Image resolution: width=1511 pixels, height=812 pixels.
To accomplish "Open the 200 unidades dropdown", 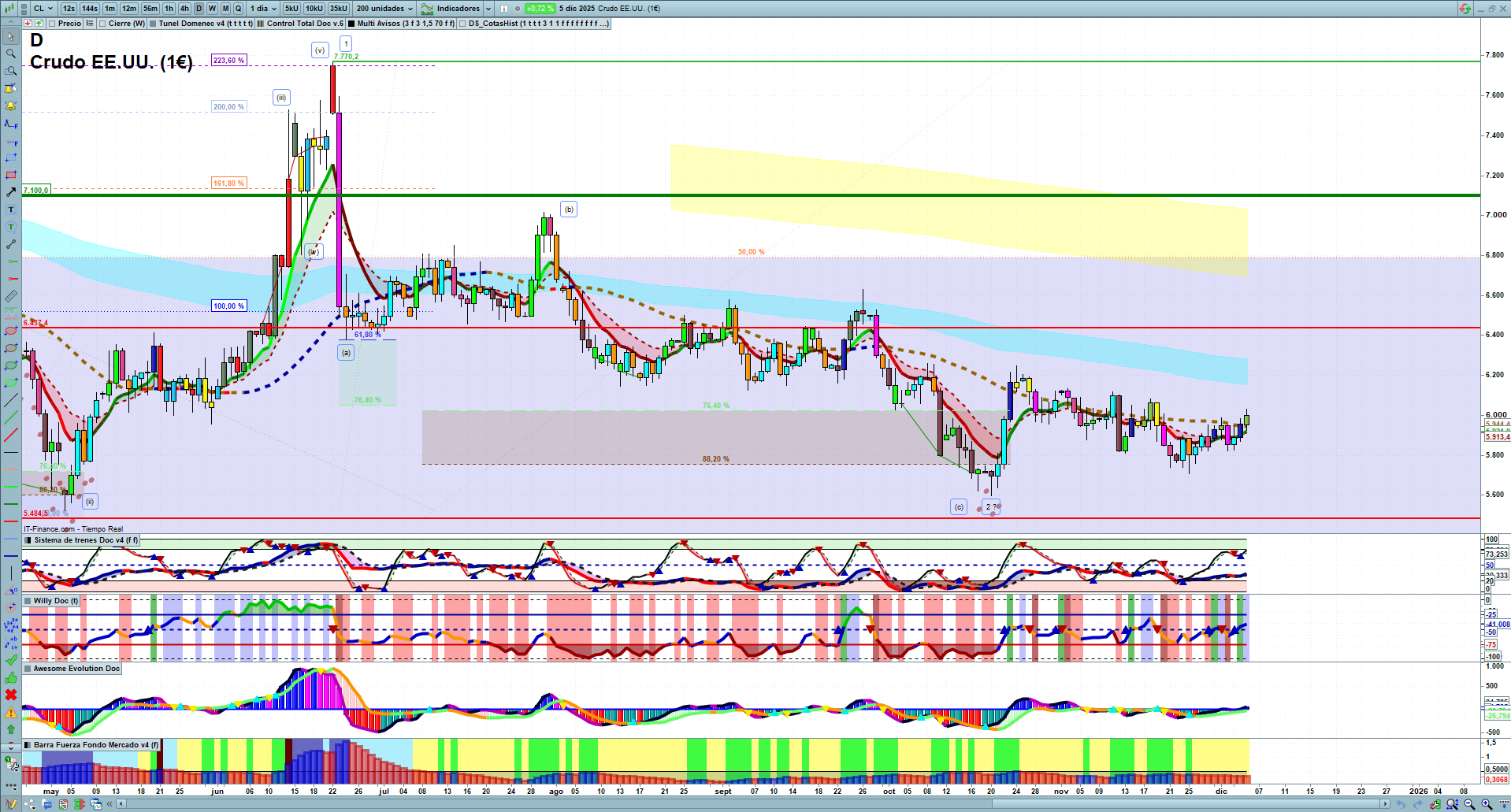I will [x=384, y=9].
